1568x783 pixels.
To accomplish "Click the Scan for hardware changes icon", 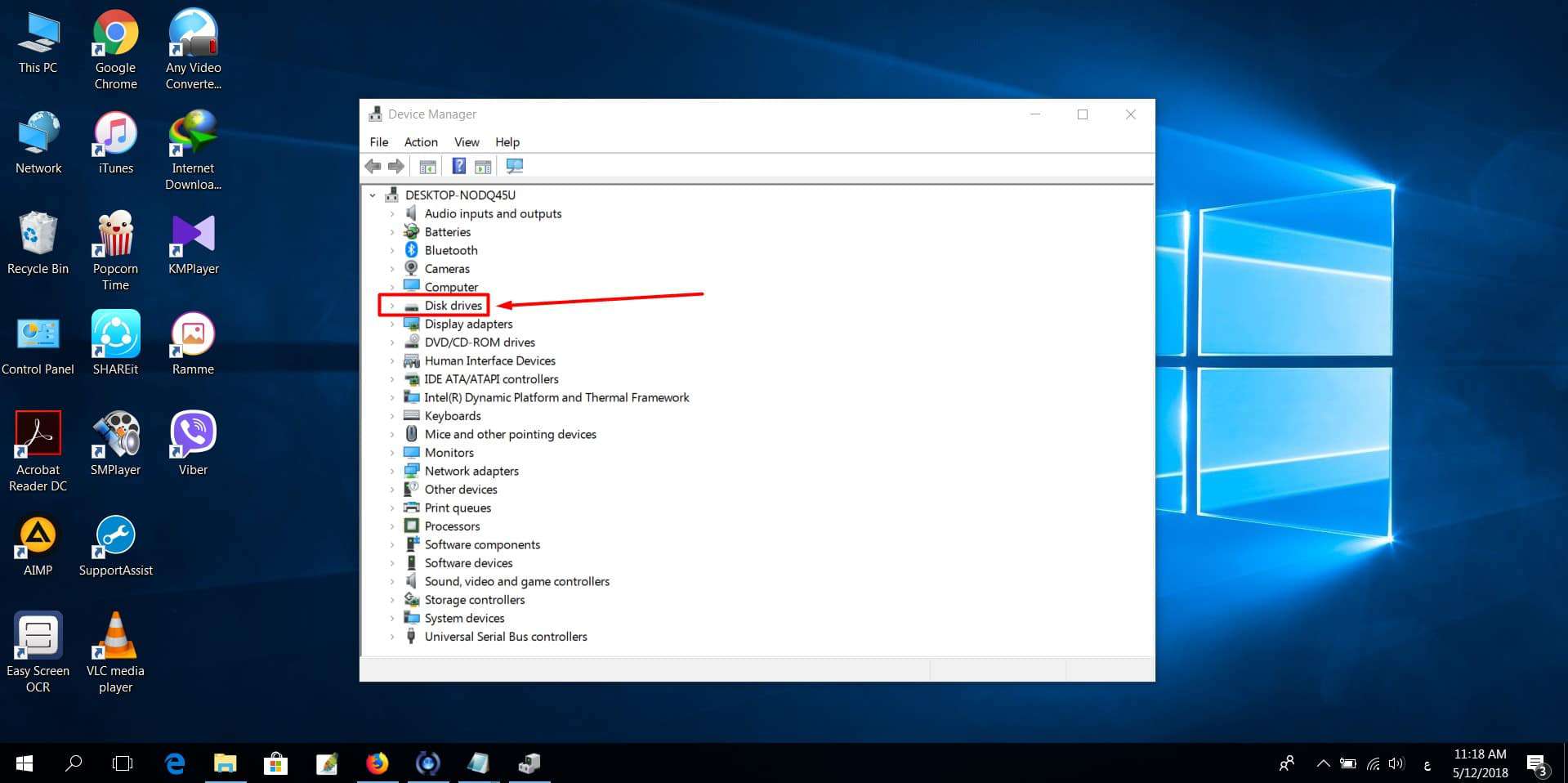I will click(x=515, y=167).
